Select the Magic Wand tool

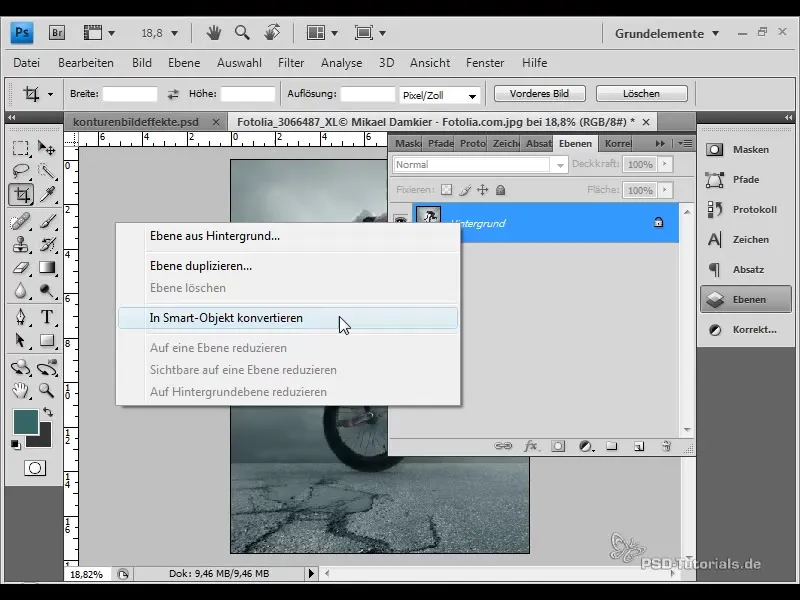[47, 171]
